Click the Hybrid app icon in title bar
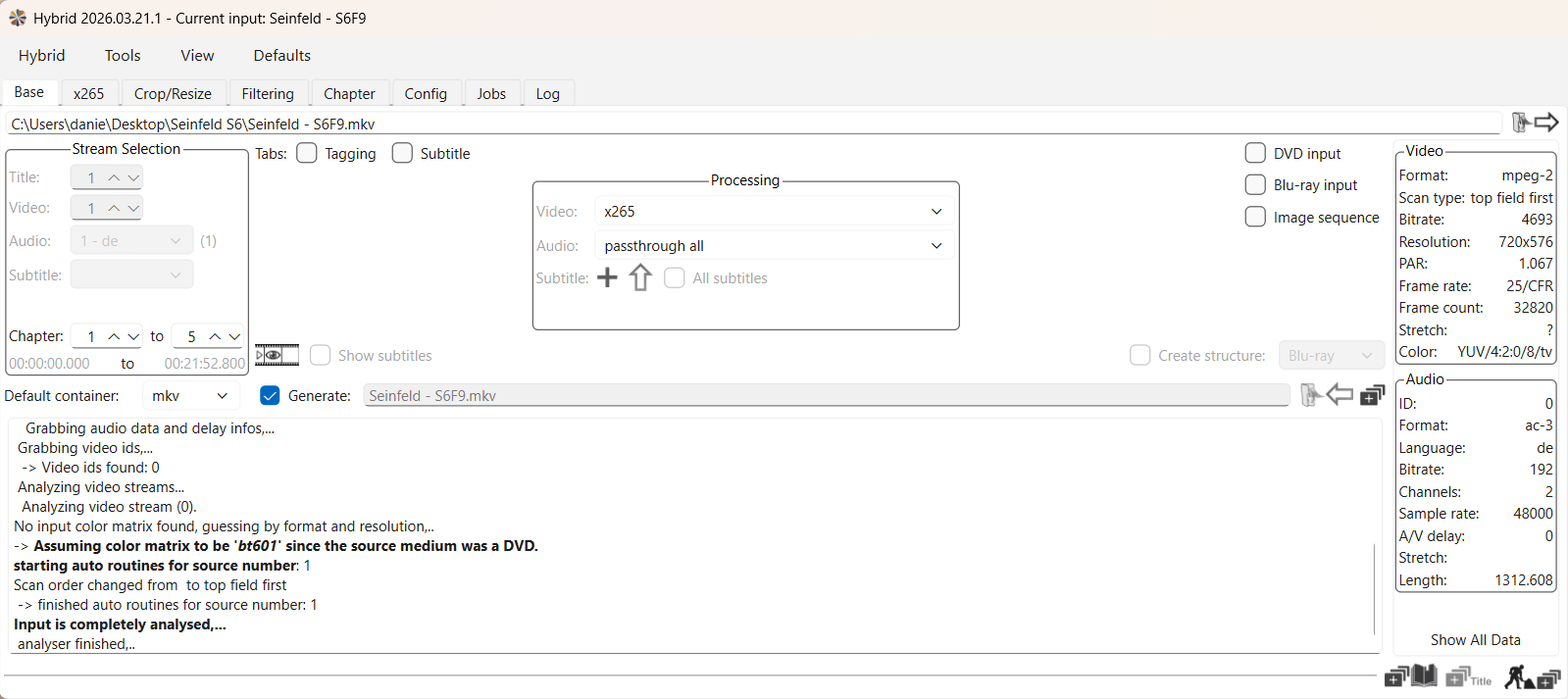Screen dimensions: 1568x699 click(18, 18)
